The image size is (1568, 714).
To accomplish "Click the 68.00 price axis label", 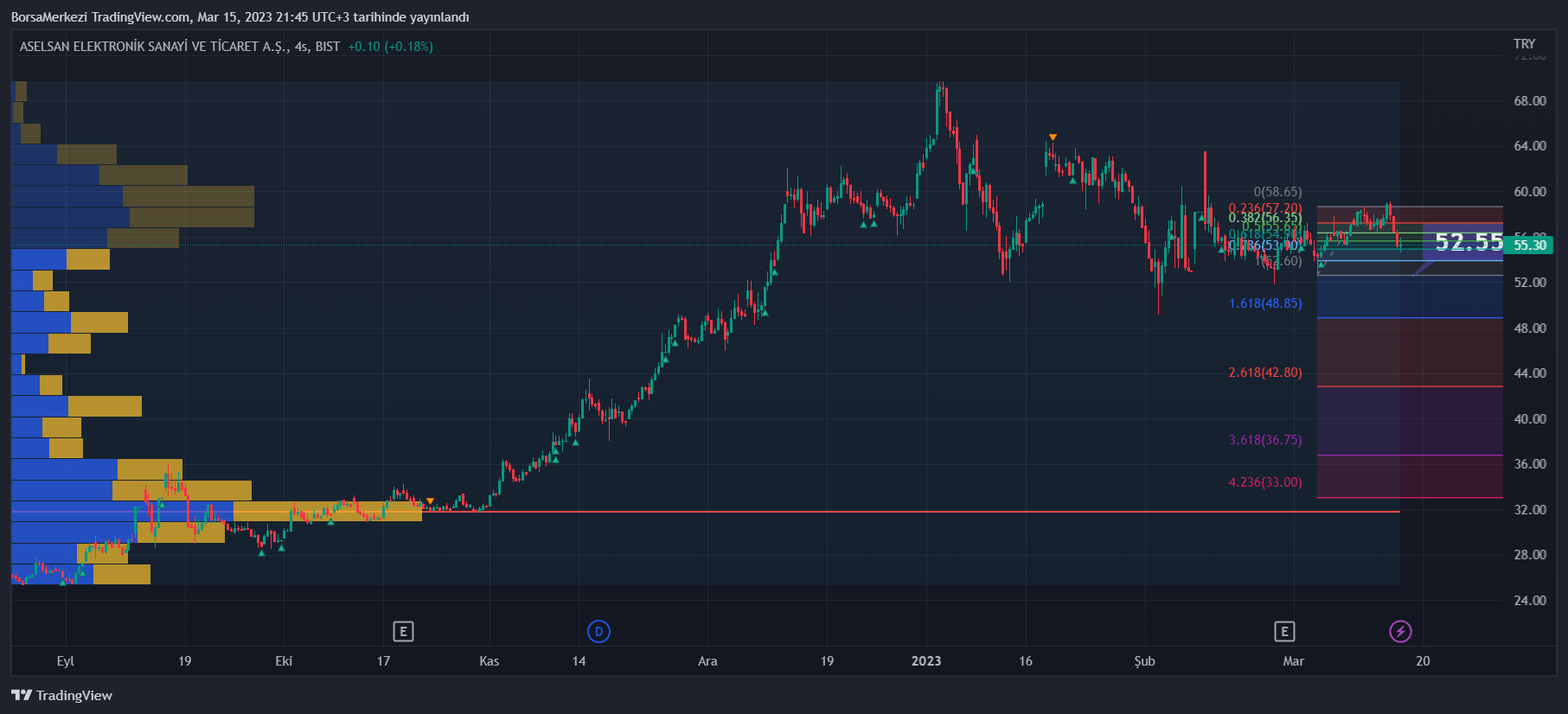I will (1530, 101).
